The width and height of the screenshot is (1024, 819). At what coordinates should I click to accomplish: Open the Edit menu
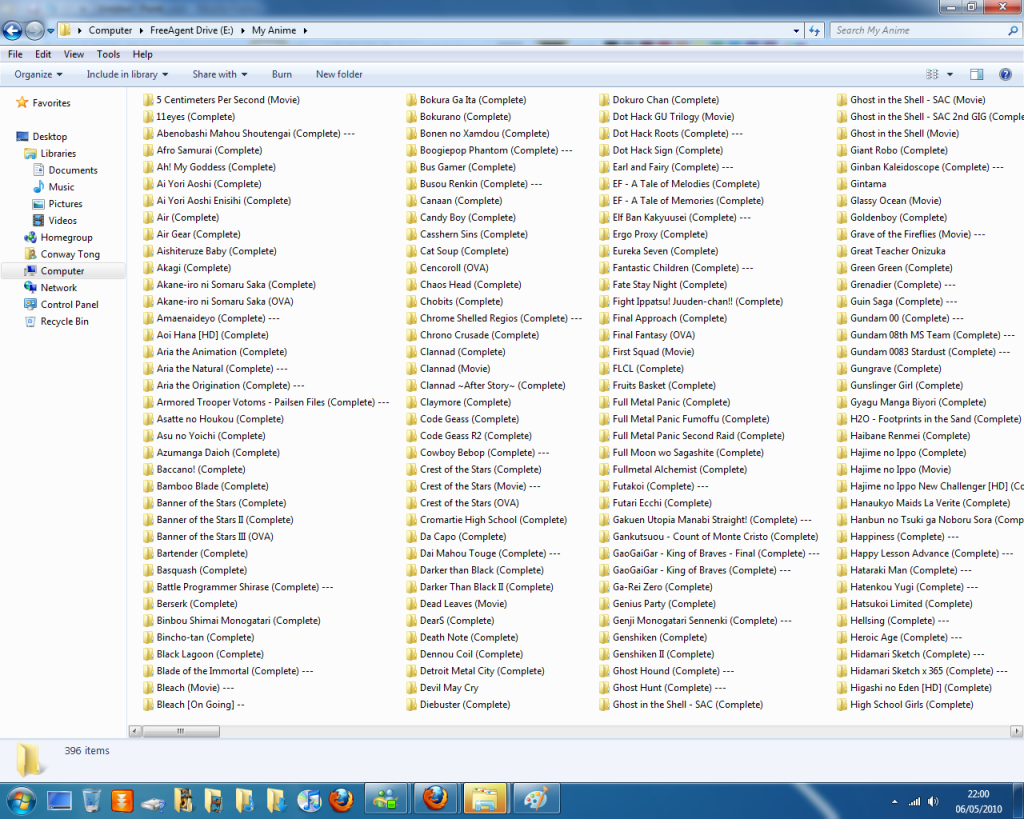pos(43,54)
